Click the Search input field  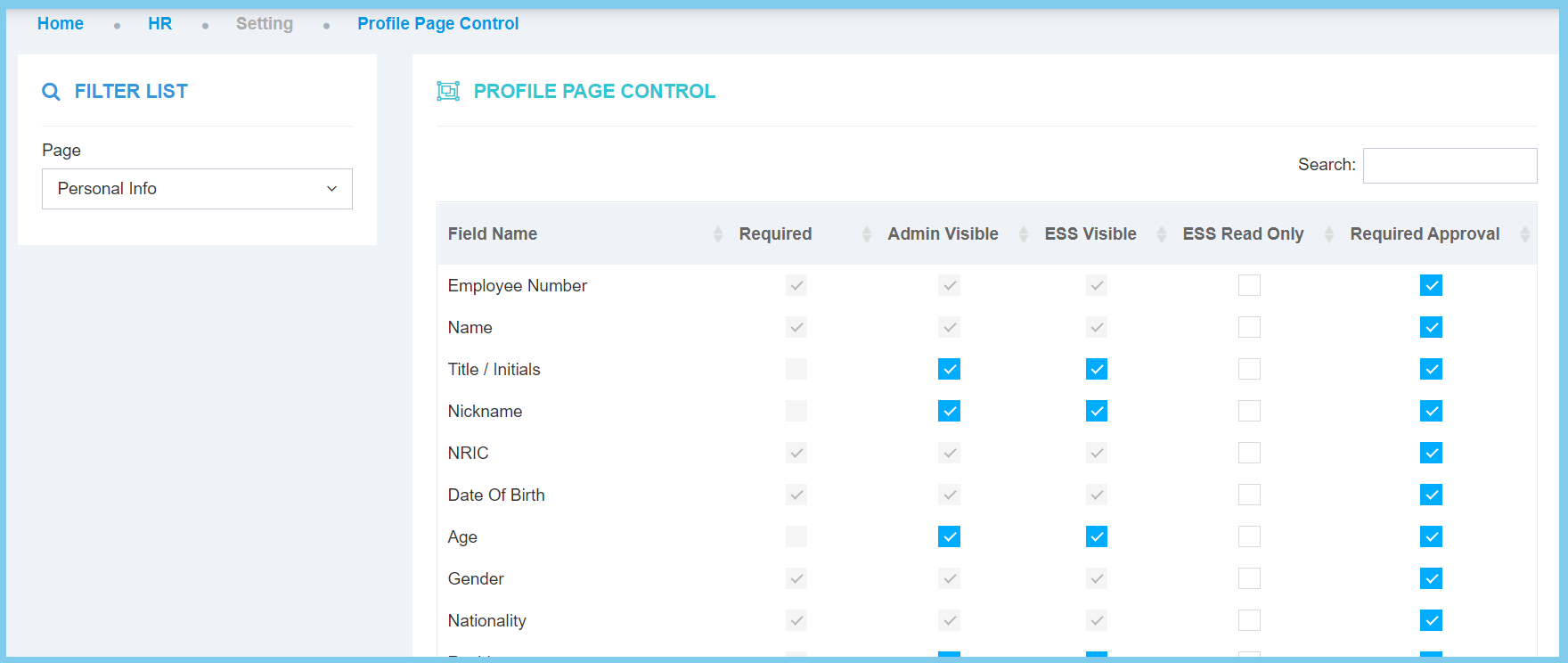click(1450, 166)
